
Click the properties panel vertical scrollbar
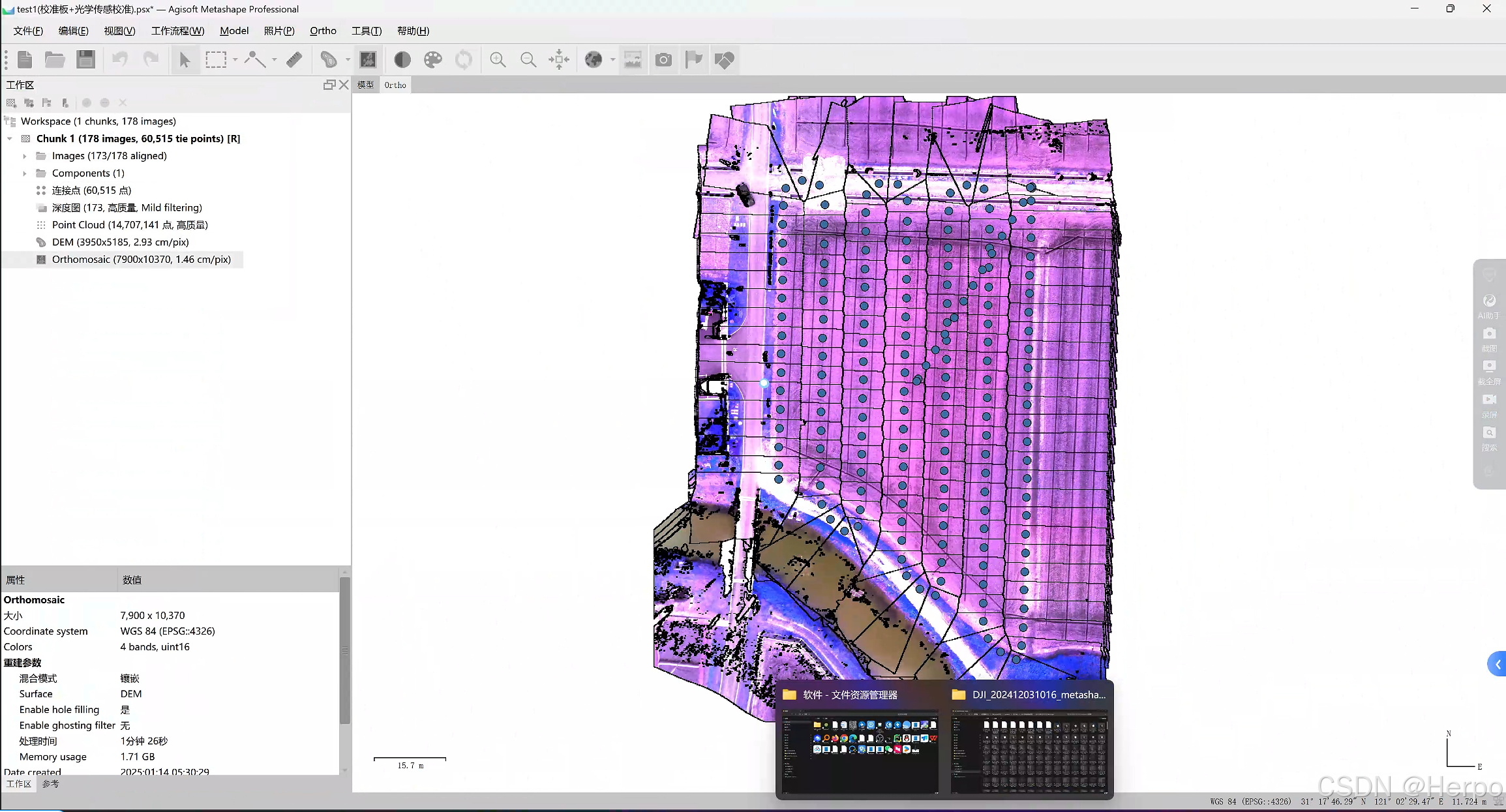tap(344, 649)
